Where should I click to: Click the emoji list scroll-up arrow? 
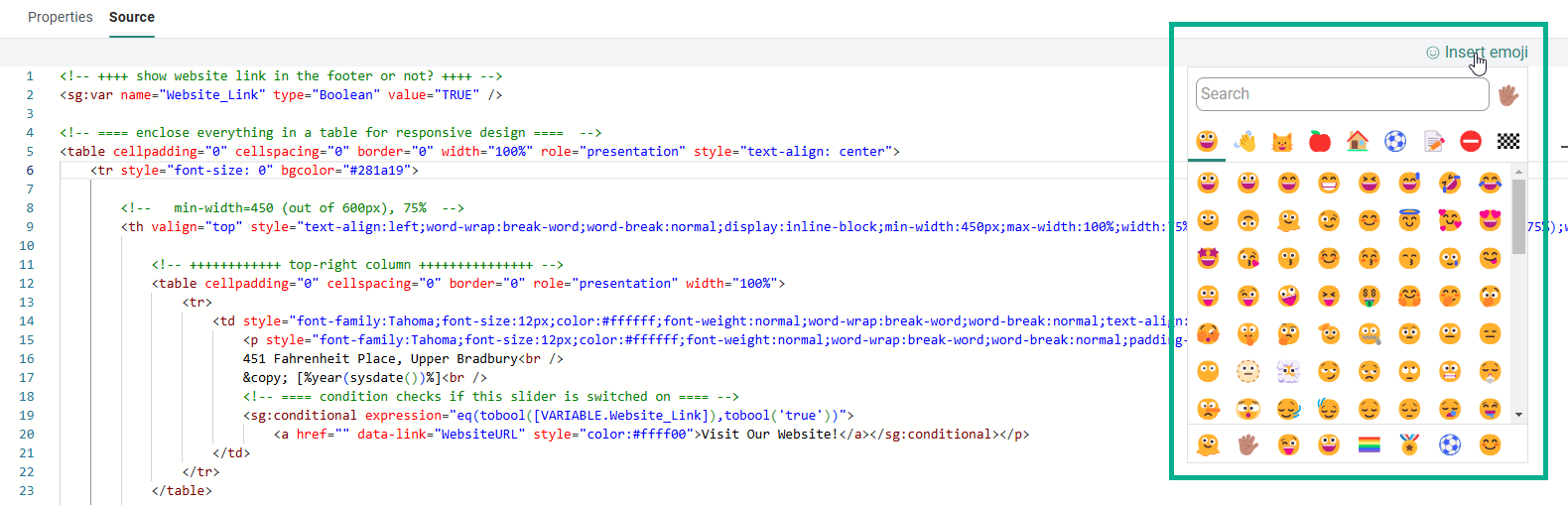point(1518,173)
